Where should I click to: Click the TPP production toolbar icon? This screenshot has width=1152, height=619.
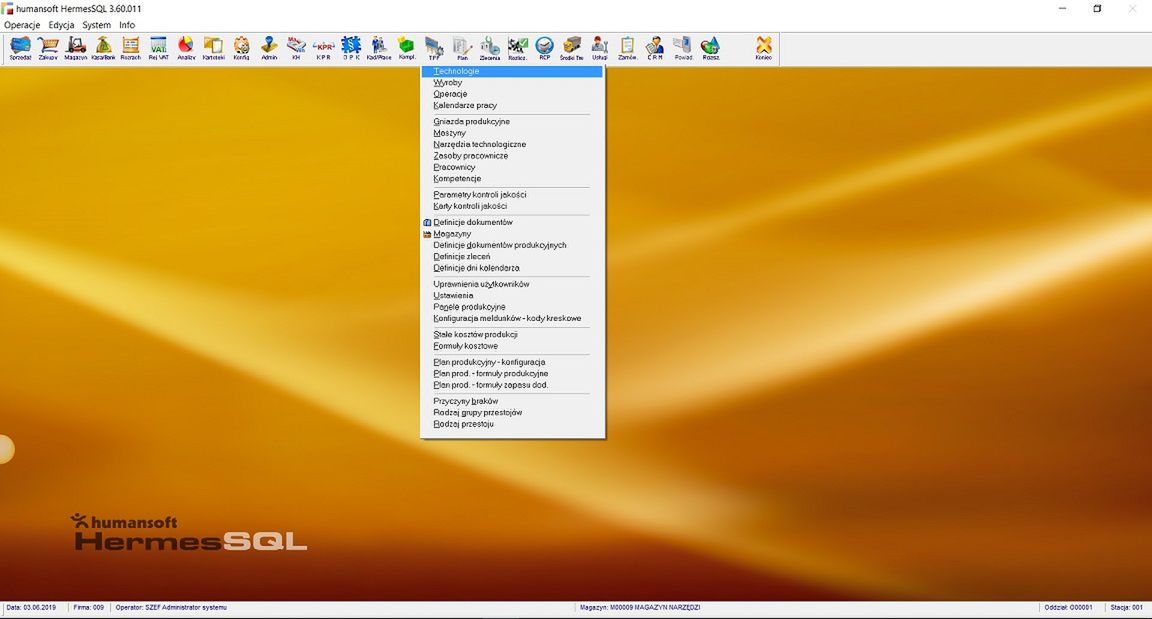[434, 48]
